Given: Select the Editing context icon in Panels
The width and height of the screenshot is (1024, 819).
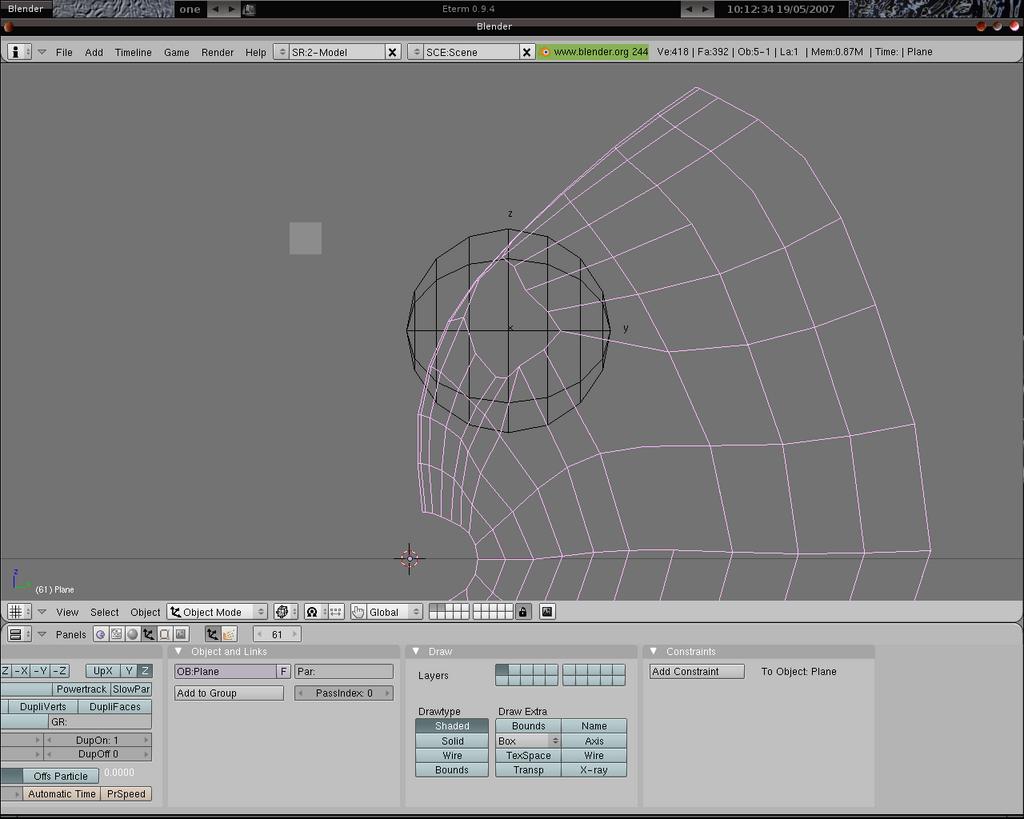Looking at the screenshot, I should 165,634.
